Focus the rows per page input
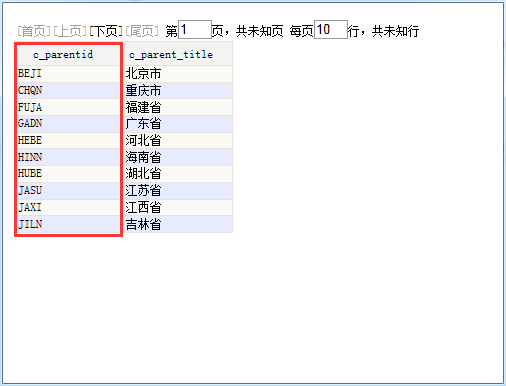Image resolution: width=506 pixels, height=386 pixels. point(331,30)
